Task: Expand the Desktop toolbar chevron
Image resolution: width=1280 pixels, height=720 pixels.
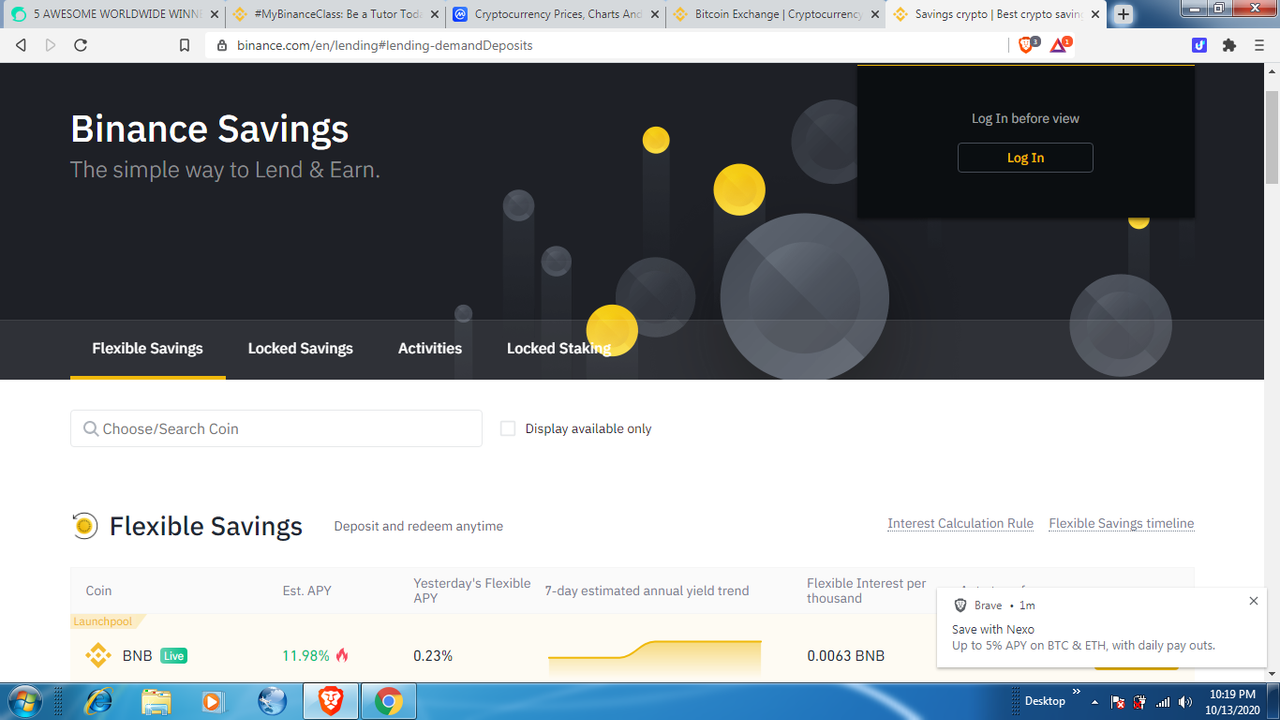Action: coord(1077,691)
